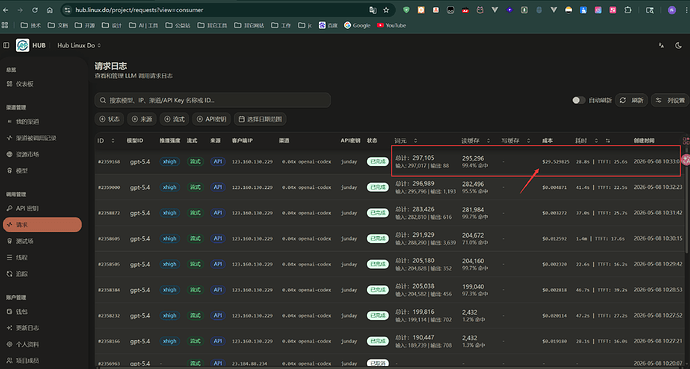This screenshot has width=690, height=369.
Task: Sort the table by 词元 tokens column
Action: (406, 141)
